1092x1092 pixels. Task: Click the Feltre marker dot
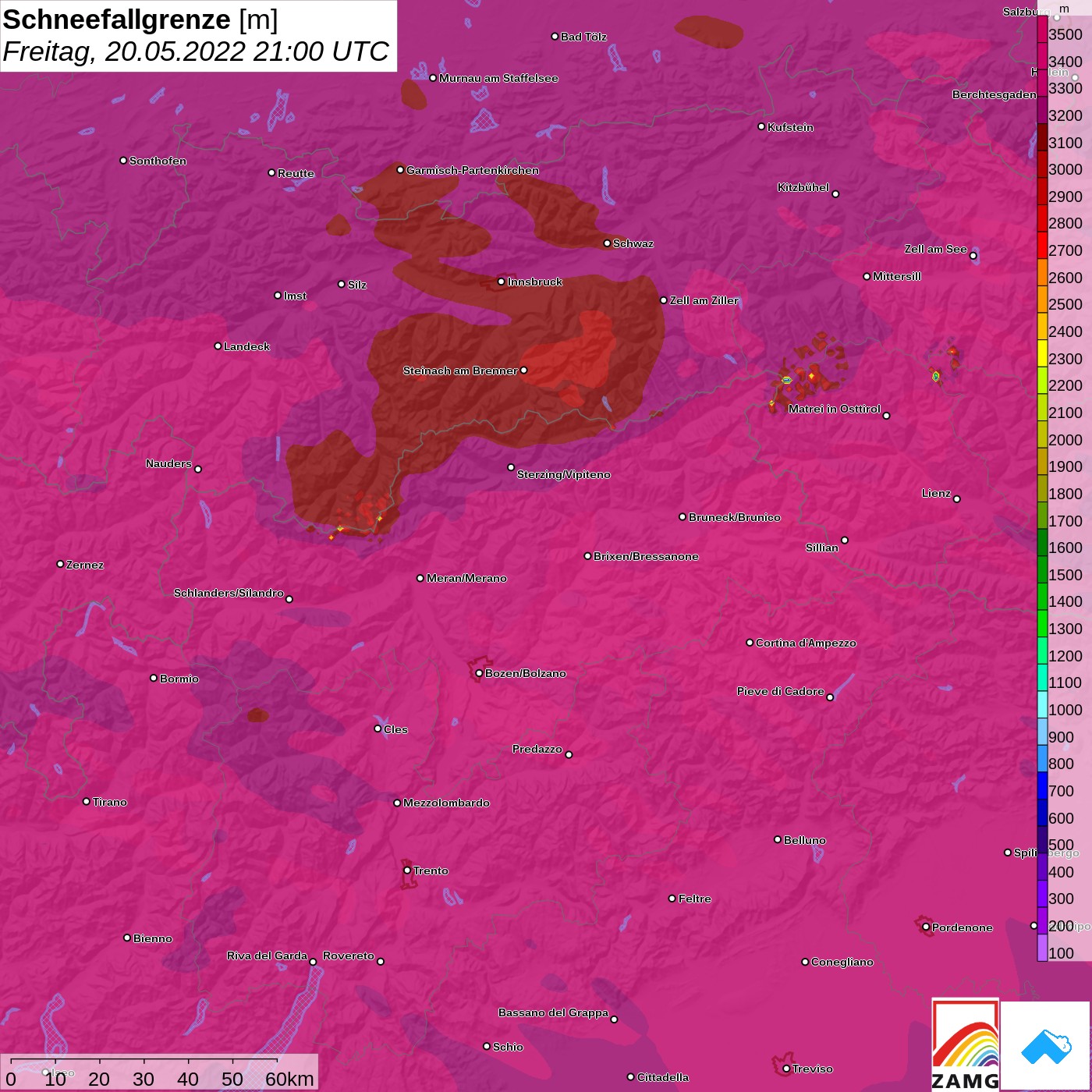click(672, 899)
